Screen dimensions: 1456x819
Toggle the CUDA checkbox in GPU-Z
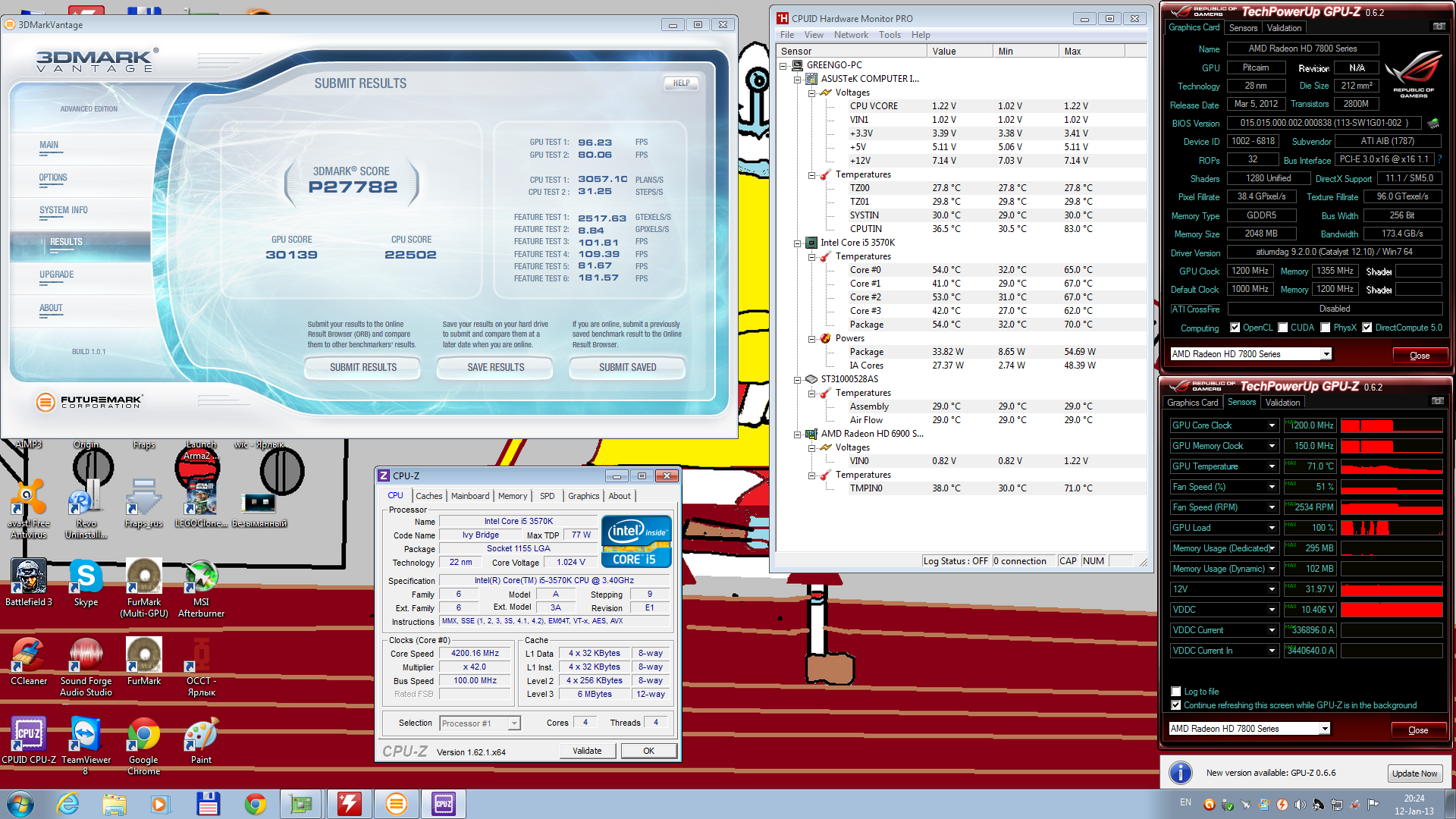pos(1282,328)
